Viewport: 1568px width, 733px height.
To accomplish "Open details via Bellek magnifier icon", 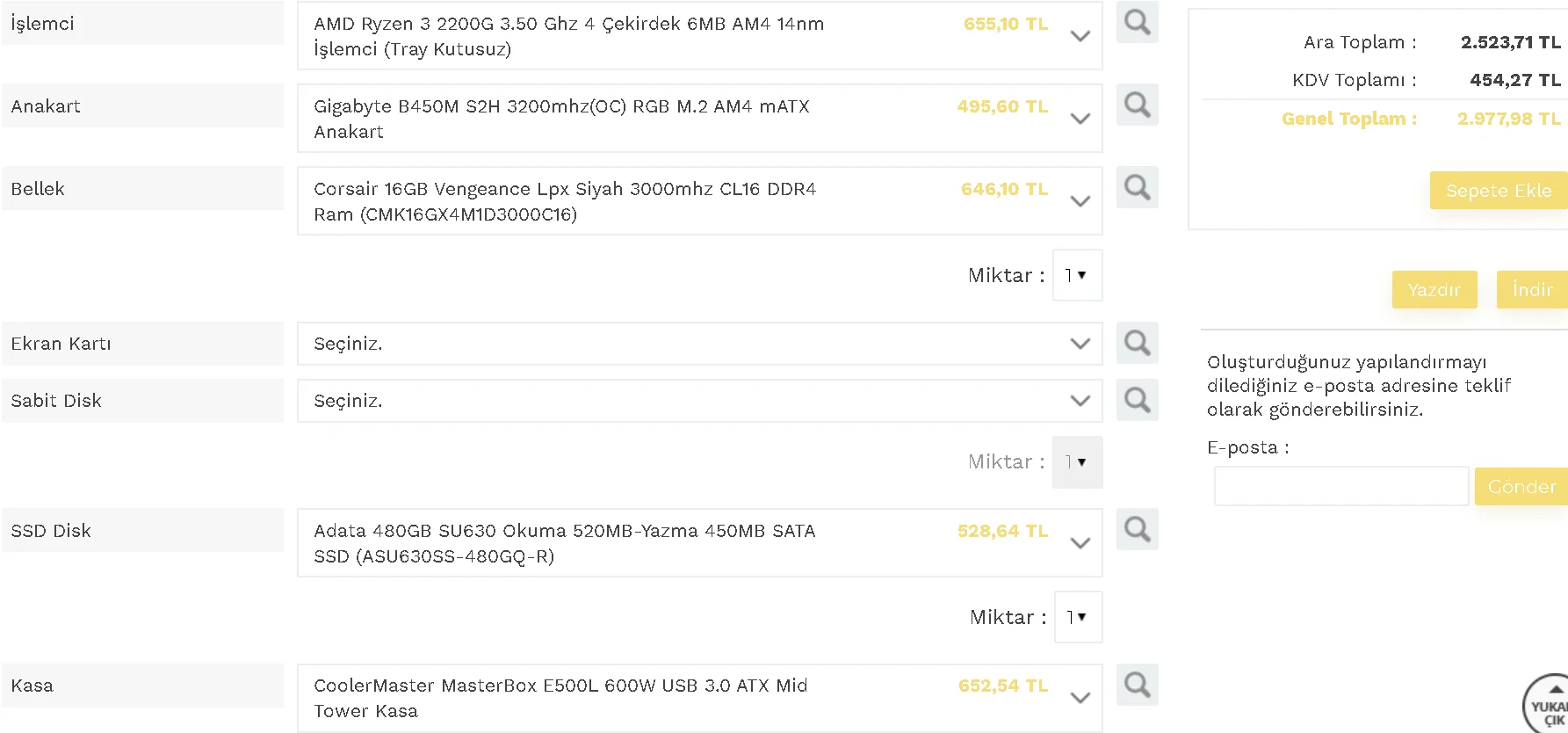I will tap(1137, 187).
